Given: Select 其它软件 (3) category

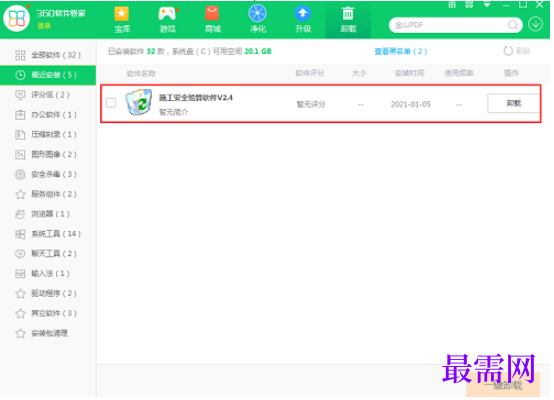Looking at the screenshot, I should [48, 313].
